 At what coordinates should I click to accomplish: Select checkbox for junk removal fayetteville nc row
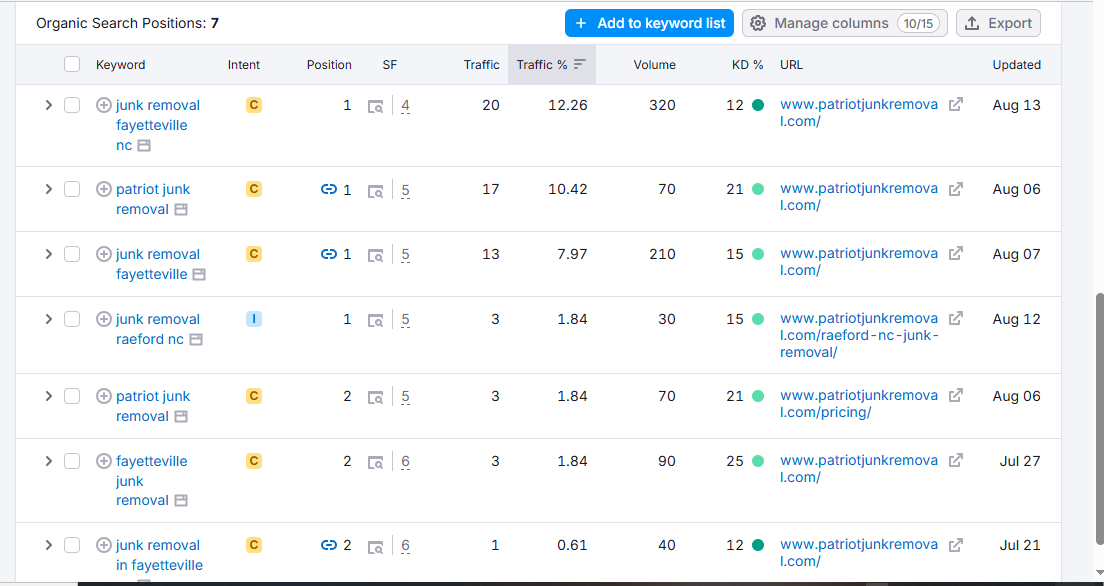point(72,105)
